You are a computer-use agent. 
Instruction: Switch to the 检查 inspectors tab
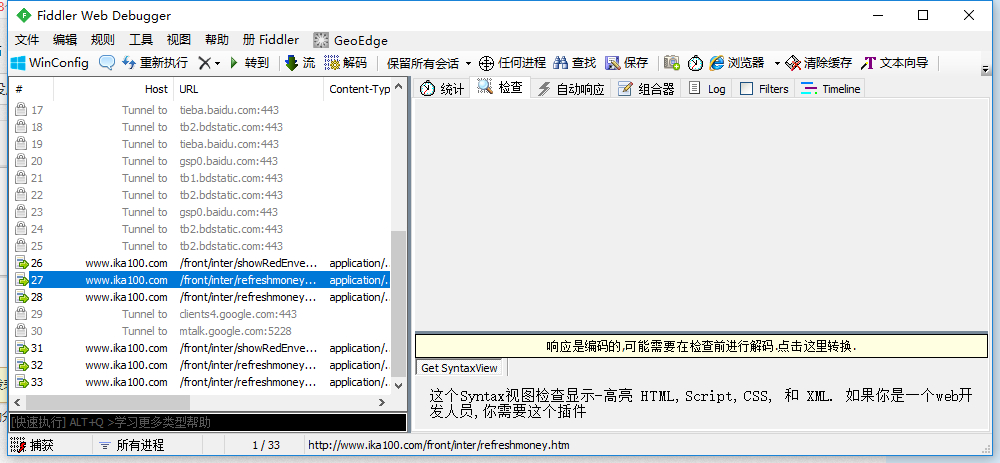click(501, 87)
